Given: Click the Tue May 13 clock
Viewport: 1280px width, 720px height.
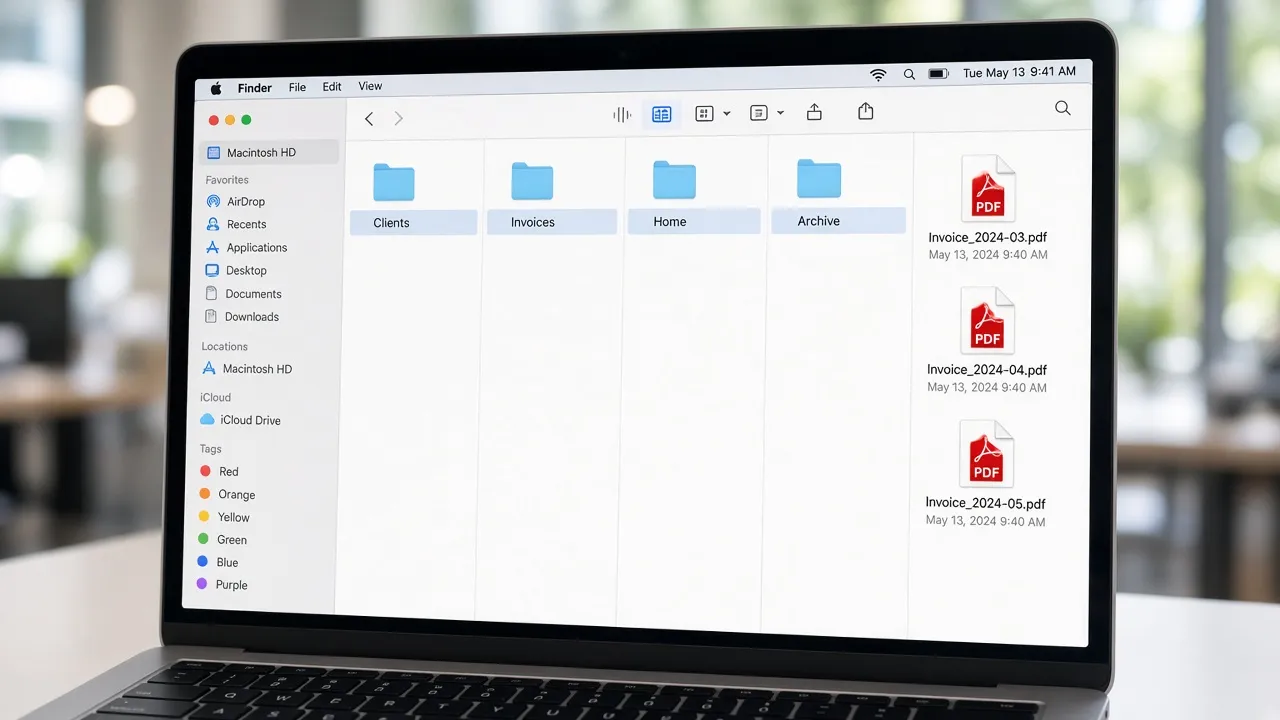Looking at the screenshot, I should coord(1019,72).
